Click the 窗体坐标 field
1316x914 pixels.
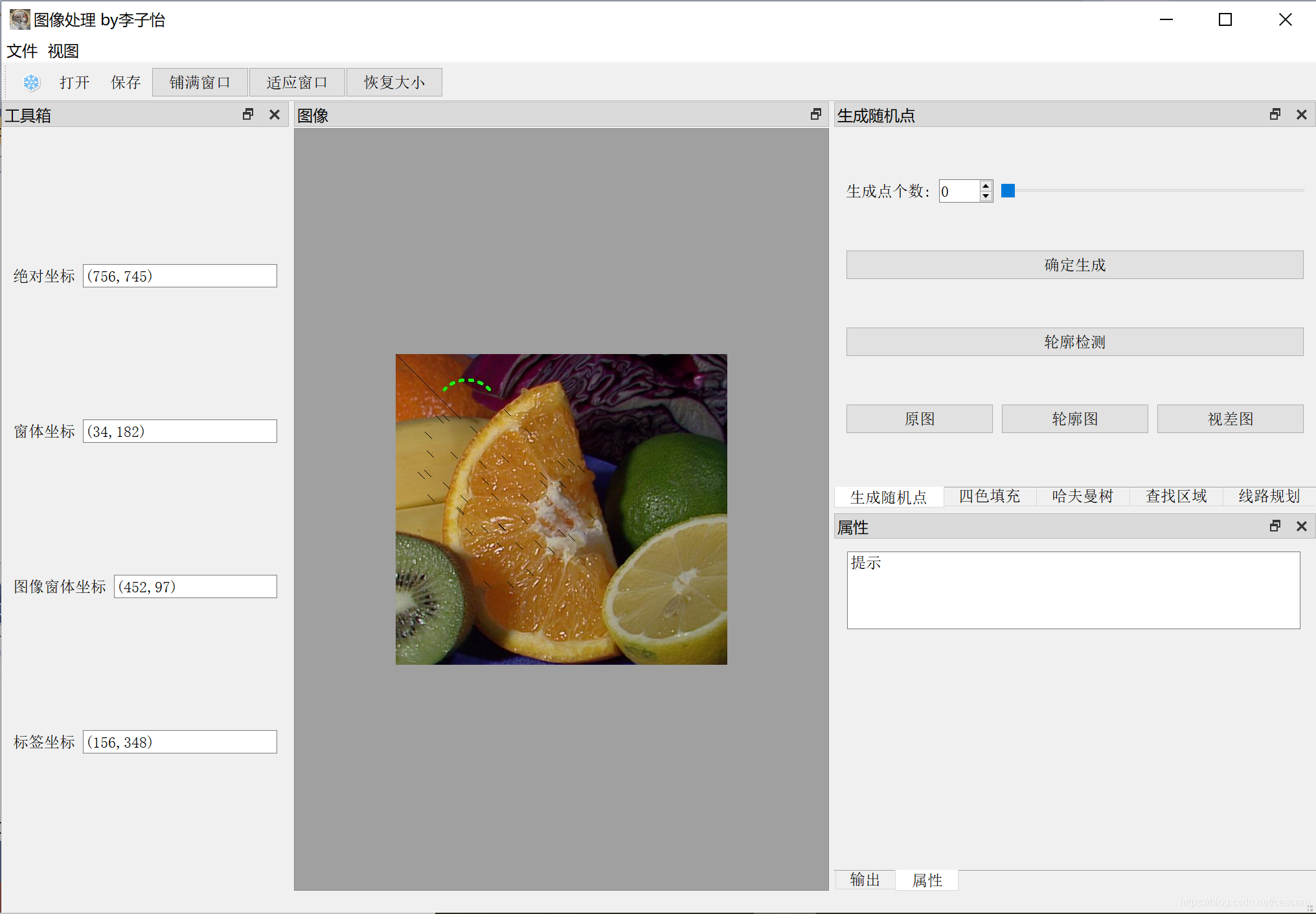(x=180, y=431)
